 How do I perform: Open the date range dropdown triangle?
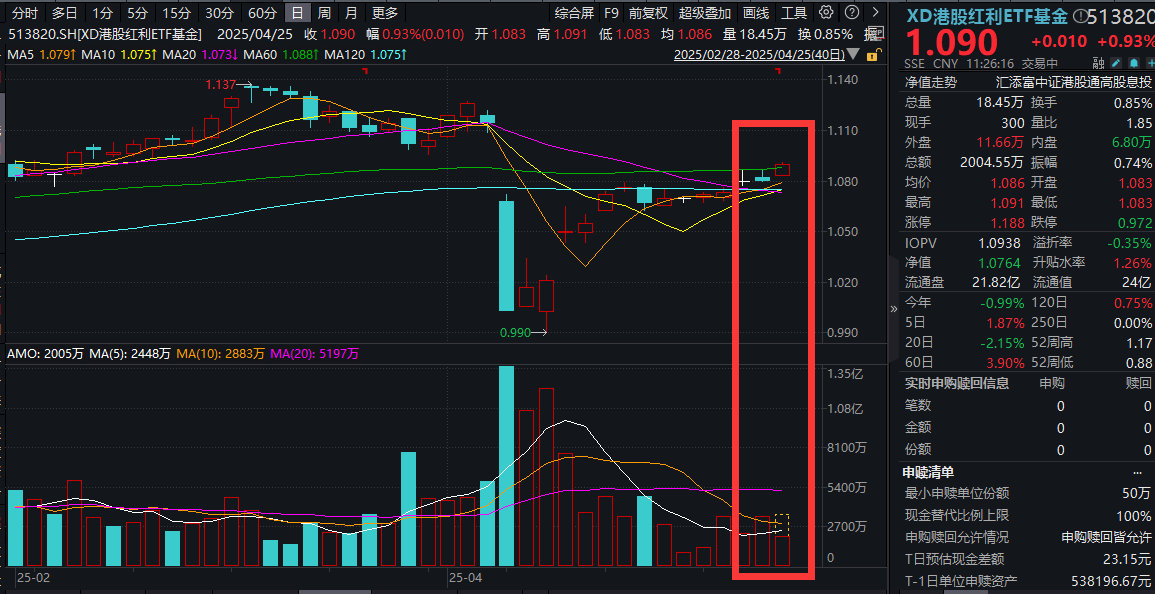tap(852, 55)
